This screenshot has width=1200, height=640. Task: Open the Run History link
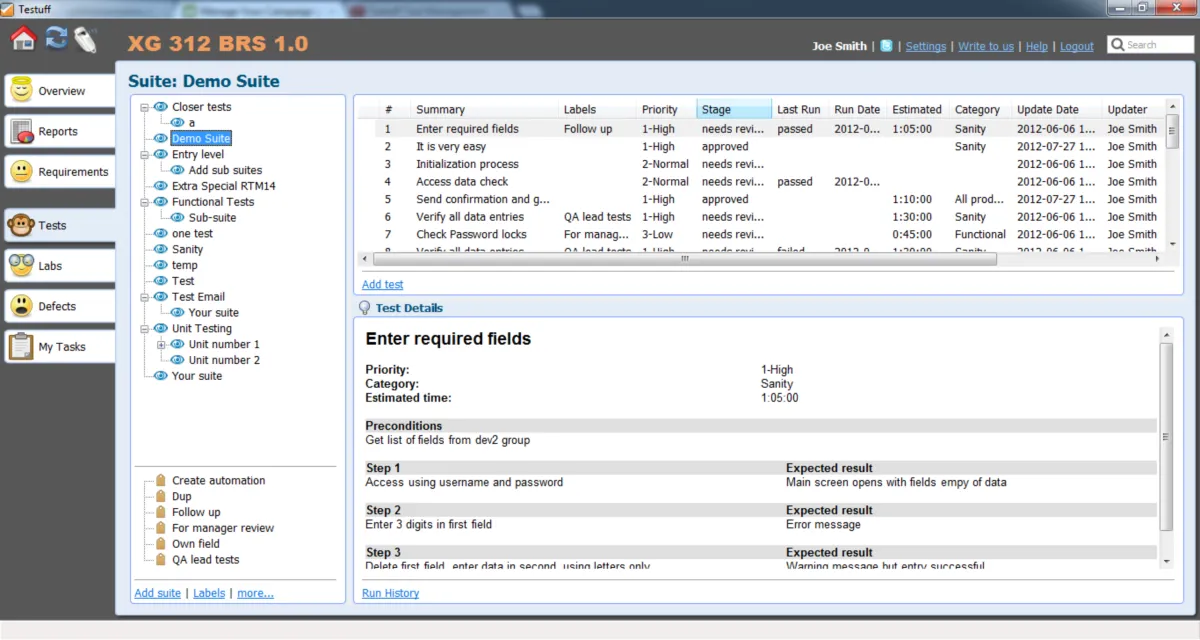[x=390, y=593]
